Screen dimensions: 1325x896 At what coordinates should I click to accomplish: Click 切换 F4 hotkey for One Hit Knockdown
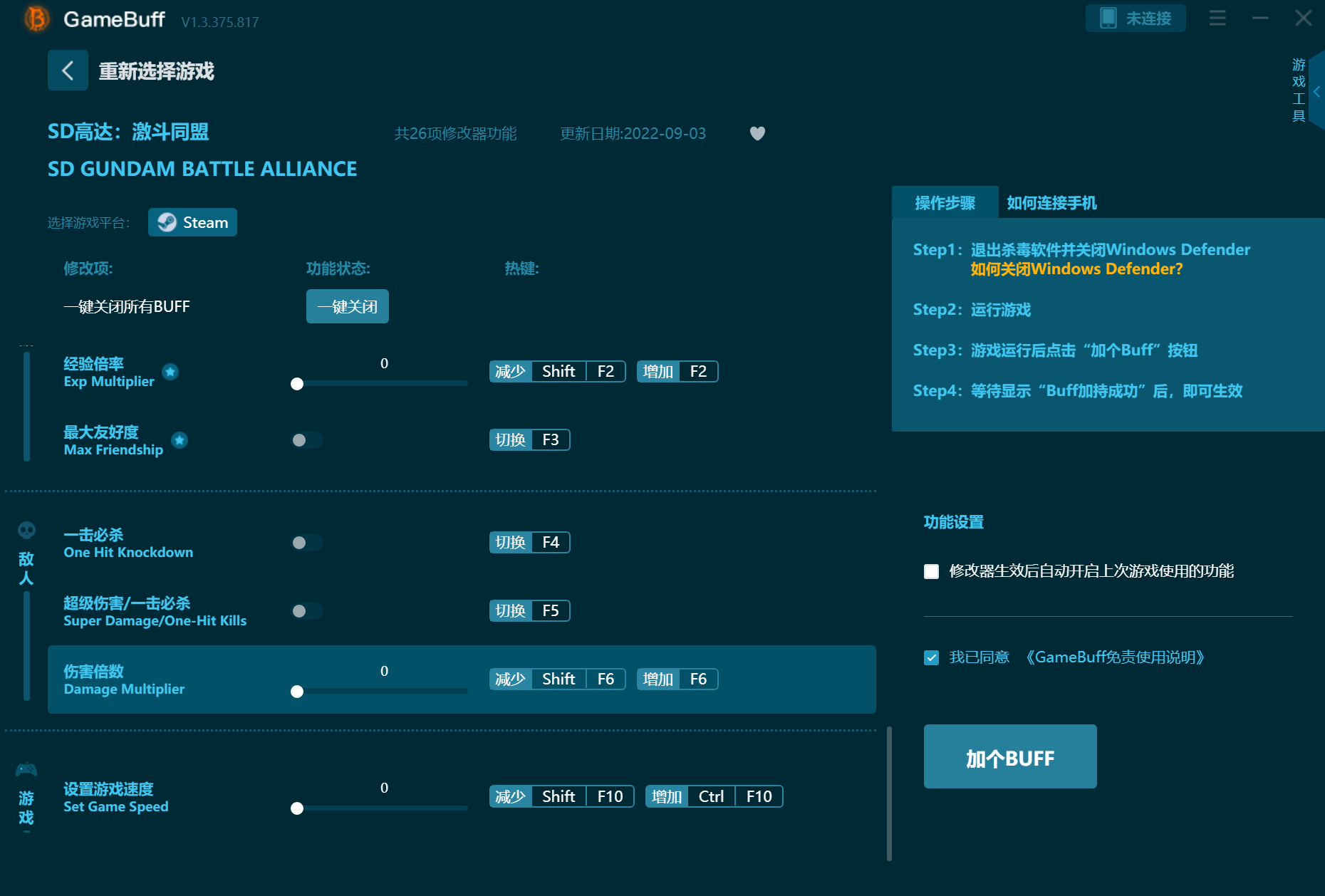pyautogui.click(x=529, y=543)
